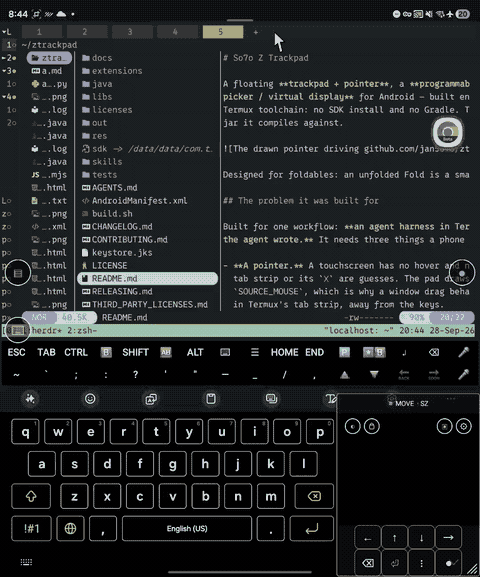Open the keyboard globe language key
Viewport: 480px width, 577px height.
point(70,529)
